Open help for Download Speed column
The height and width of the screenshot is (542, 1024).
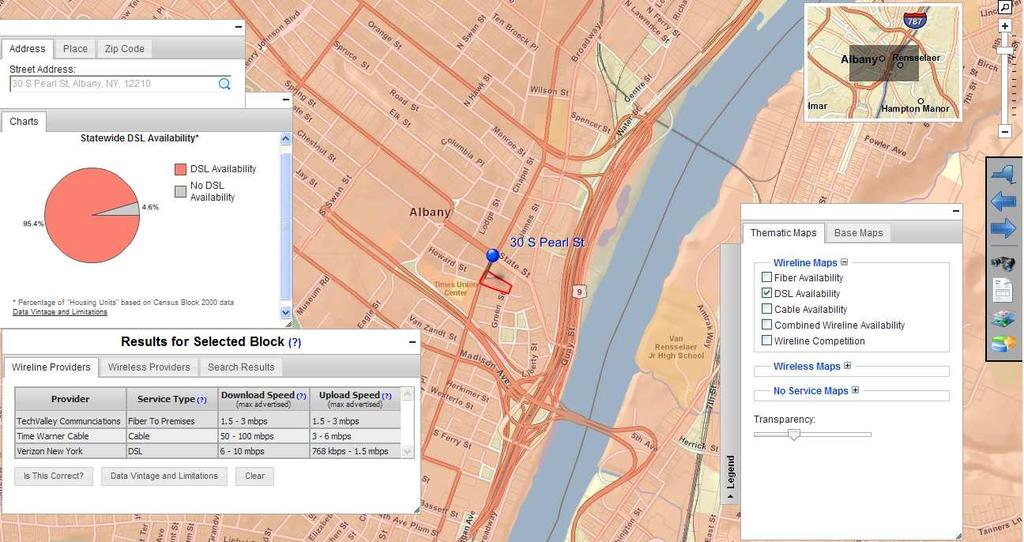click(301, 396)
